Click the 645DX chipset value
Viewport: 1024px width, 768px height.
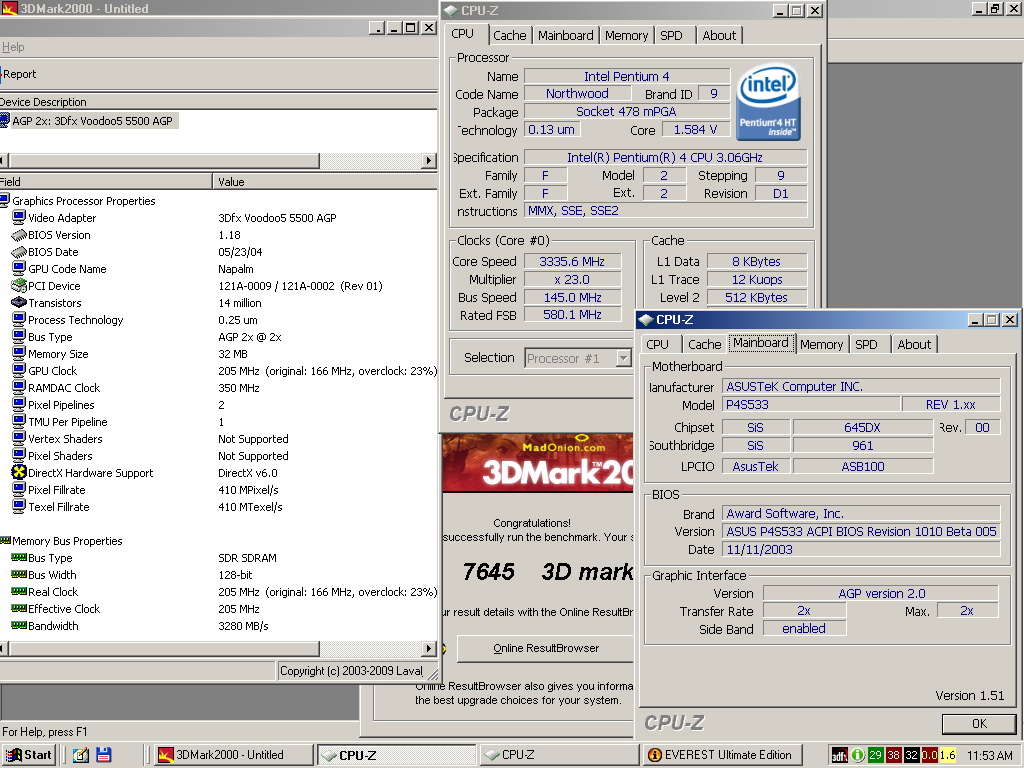click(862, 427)
